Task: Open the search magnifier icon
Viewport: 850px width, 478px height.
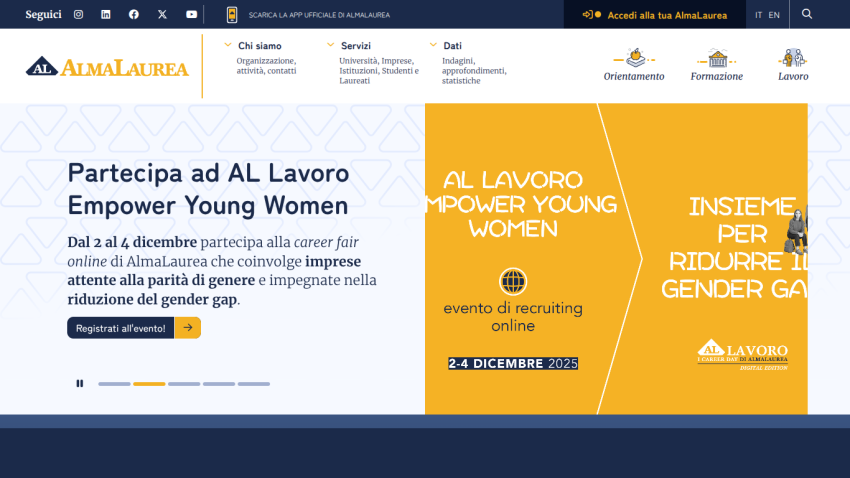Action: (x=807, y=14)
